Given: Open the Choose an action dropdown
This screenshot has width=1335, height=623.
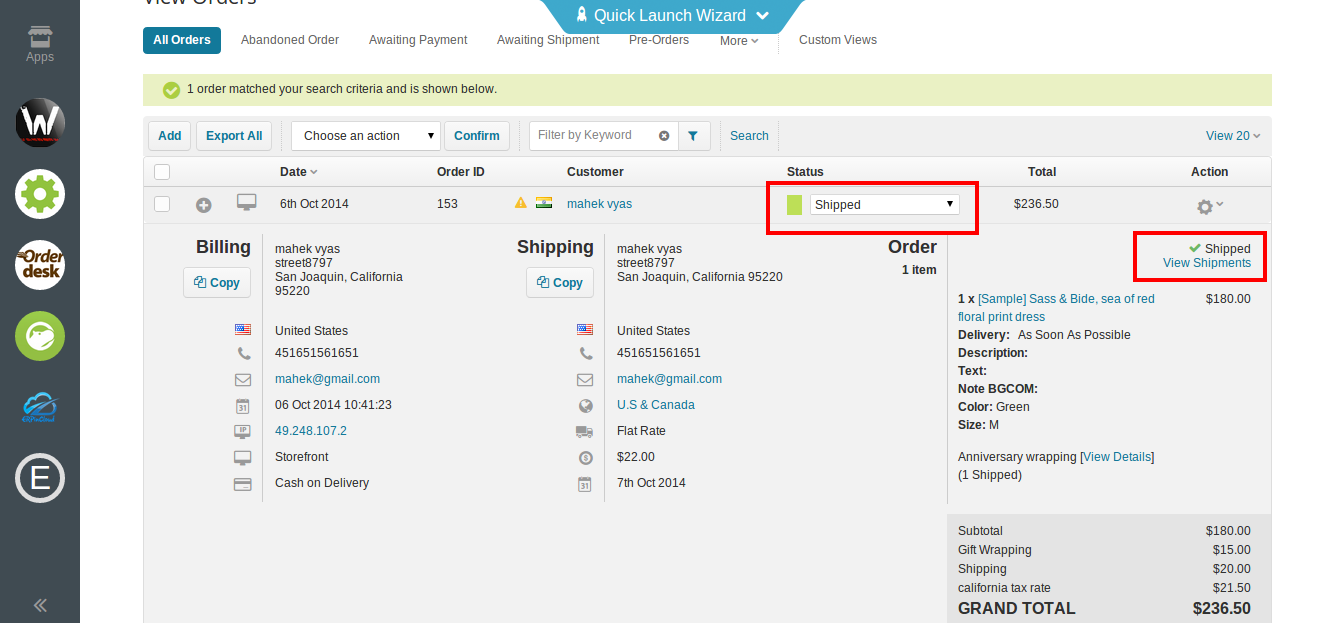Looking at the screenshot, I should [364, 134].
